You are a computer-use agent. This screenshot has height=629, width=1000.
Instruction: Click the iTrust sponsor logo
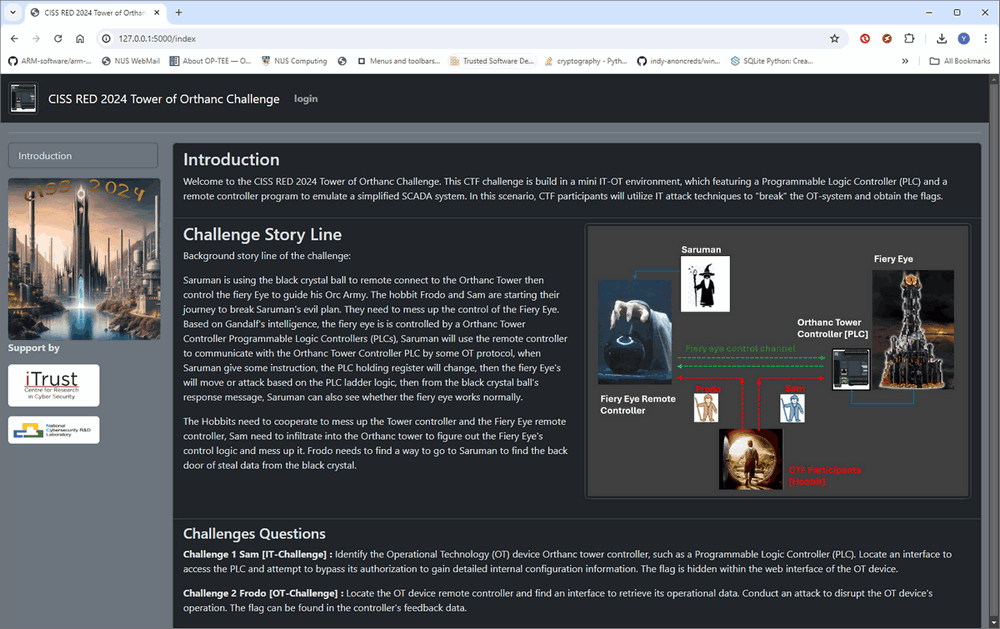(54, 385)
